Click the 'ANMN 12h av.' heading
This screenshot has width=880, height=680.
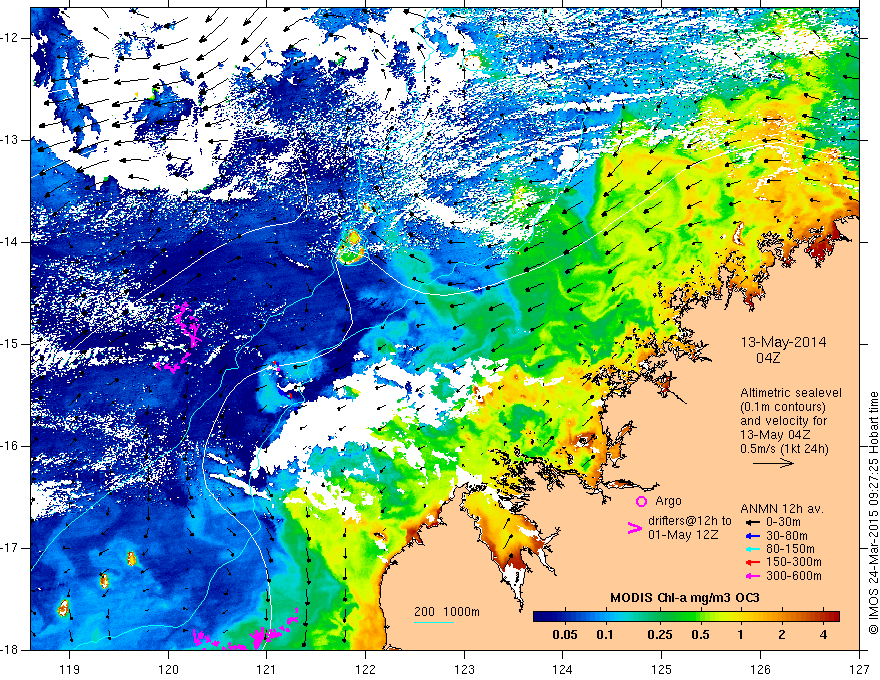click(x=782, y=509)
